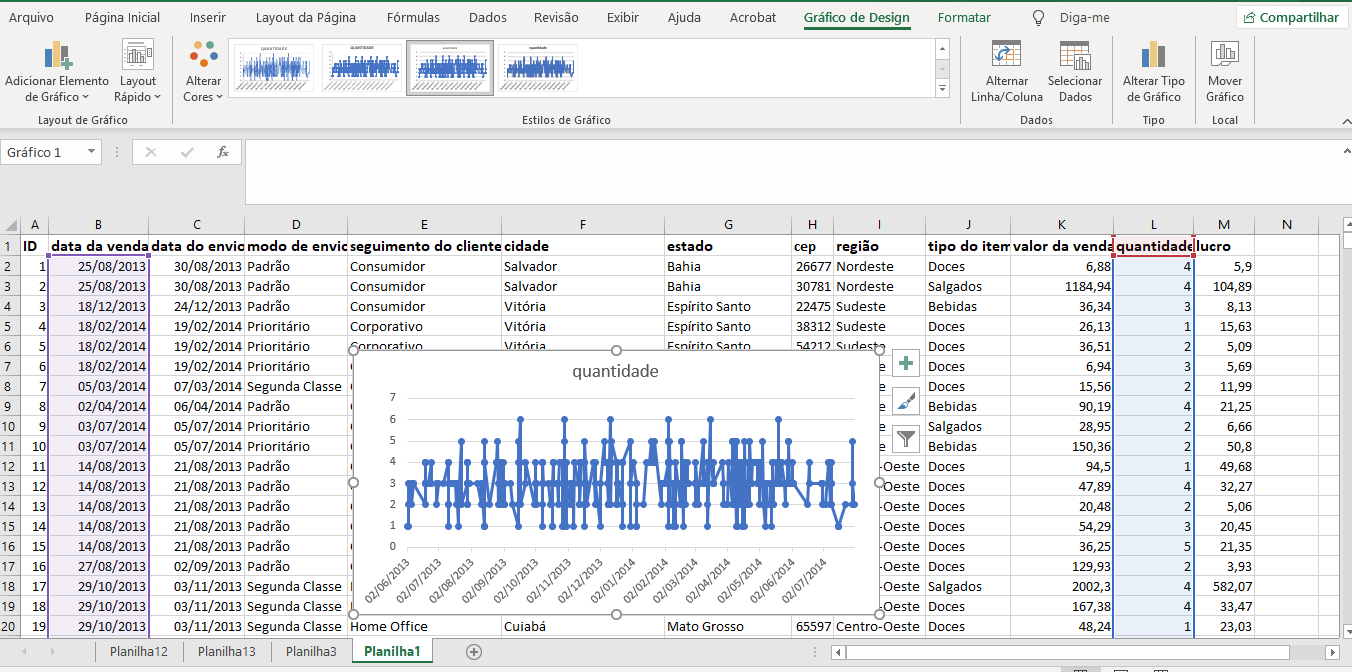
Task: Open chart filters funnel button
Action: pyautogui.click(x=906, y=438)
